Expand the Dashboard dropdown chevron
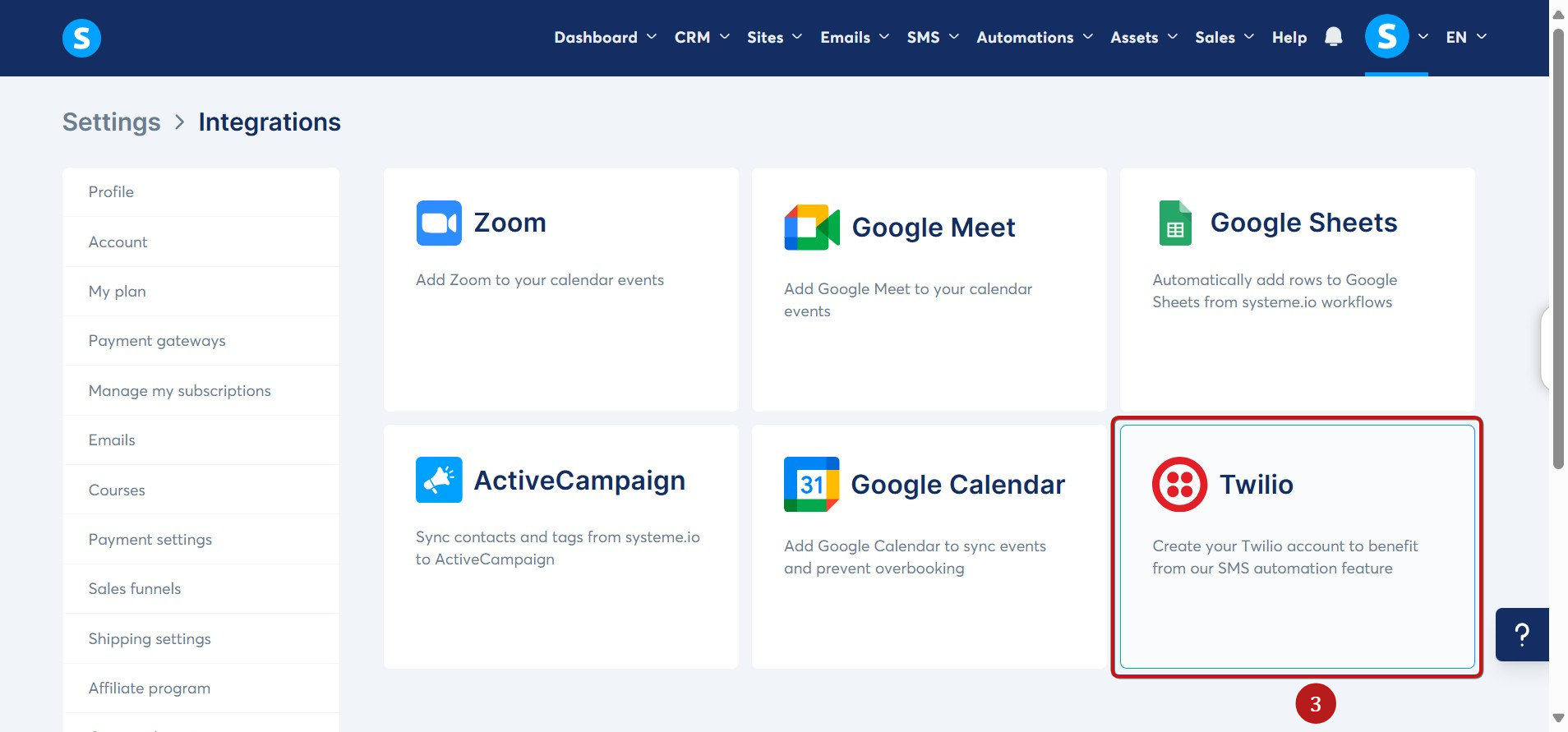 click(652, 37)
